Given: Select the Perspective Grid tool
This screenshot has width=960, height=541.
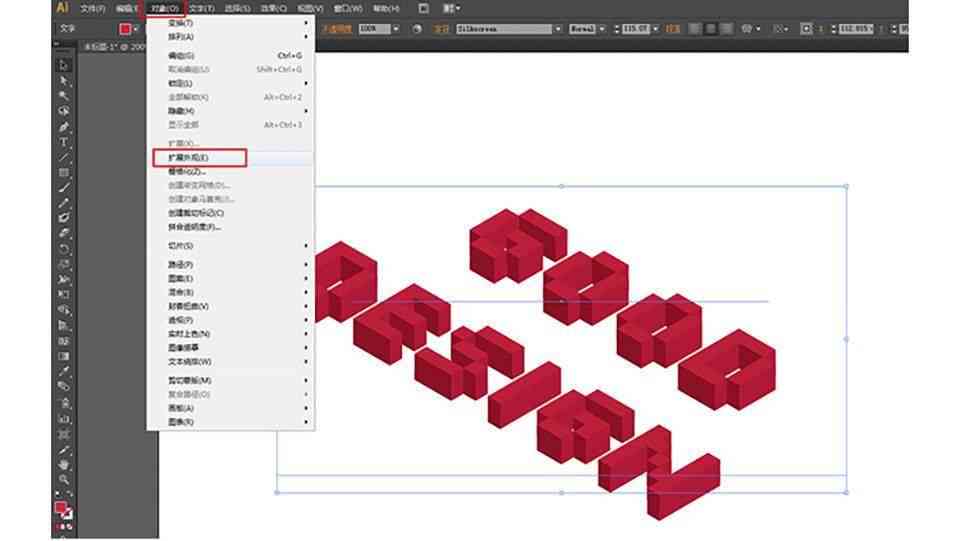Looking at the screenshot, I should click(64, 325).
